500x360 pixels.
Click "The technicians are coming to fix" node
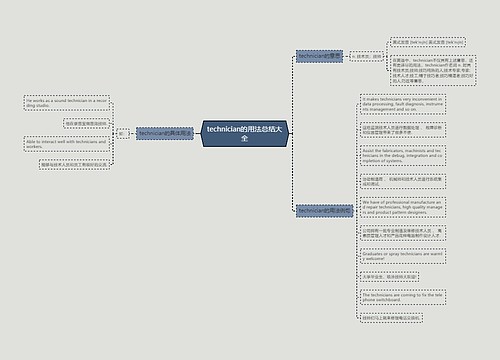pos(403,297)
